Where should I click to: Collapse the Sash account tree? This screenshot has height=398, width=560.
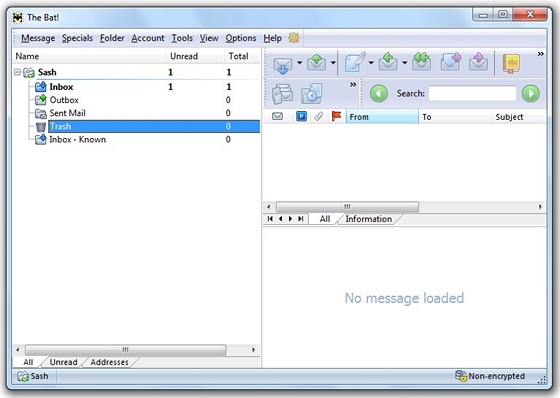pyautogui.click(x=17, y=72)
